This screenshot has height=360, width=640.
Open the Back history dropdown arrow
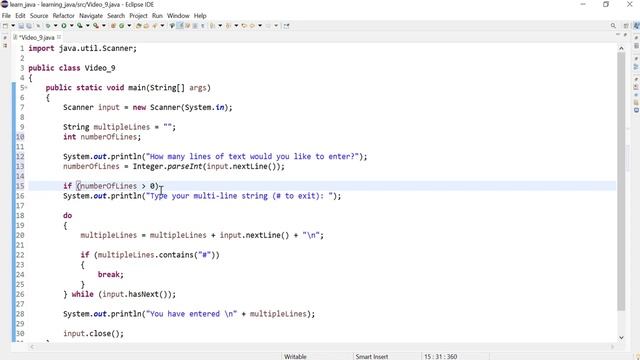(260, 26)
